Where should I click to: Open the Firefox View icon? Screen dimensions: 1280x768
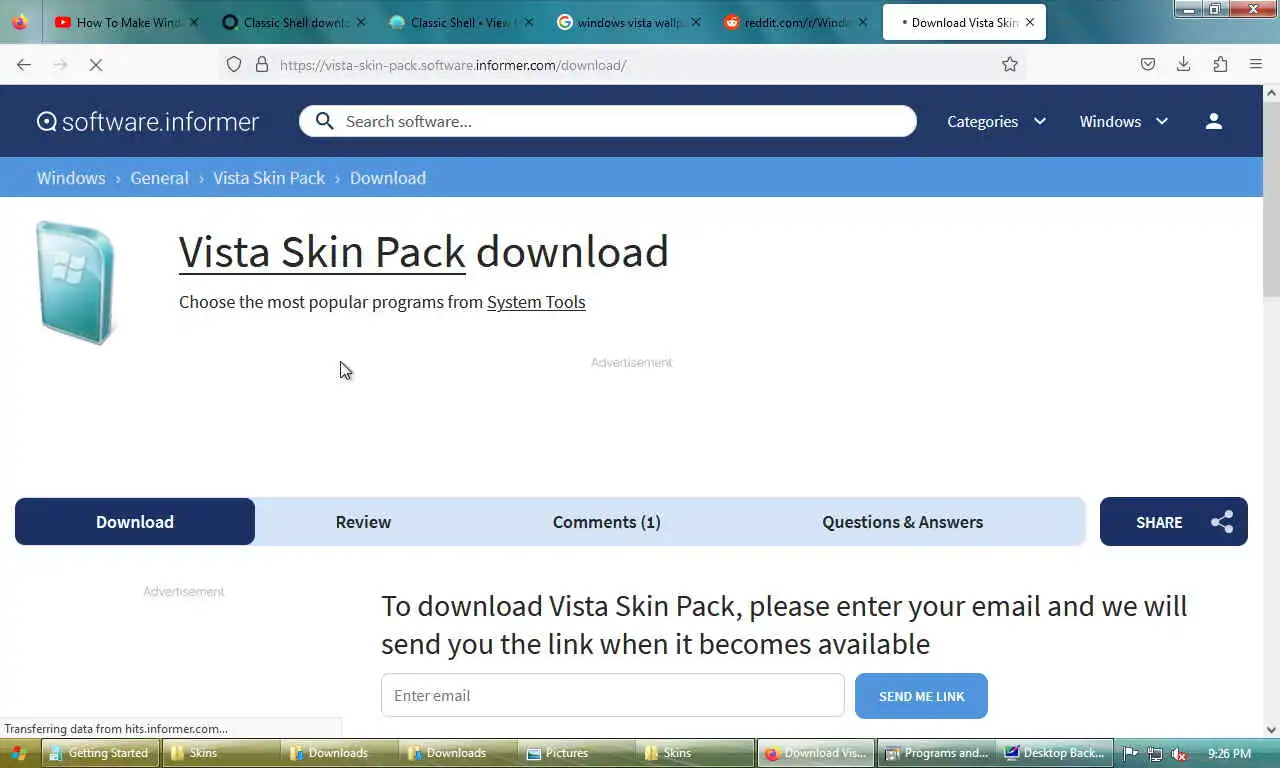click(x=19, y=22)
